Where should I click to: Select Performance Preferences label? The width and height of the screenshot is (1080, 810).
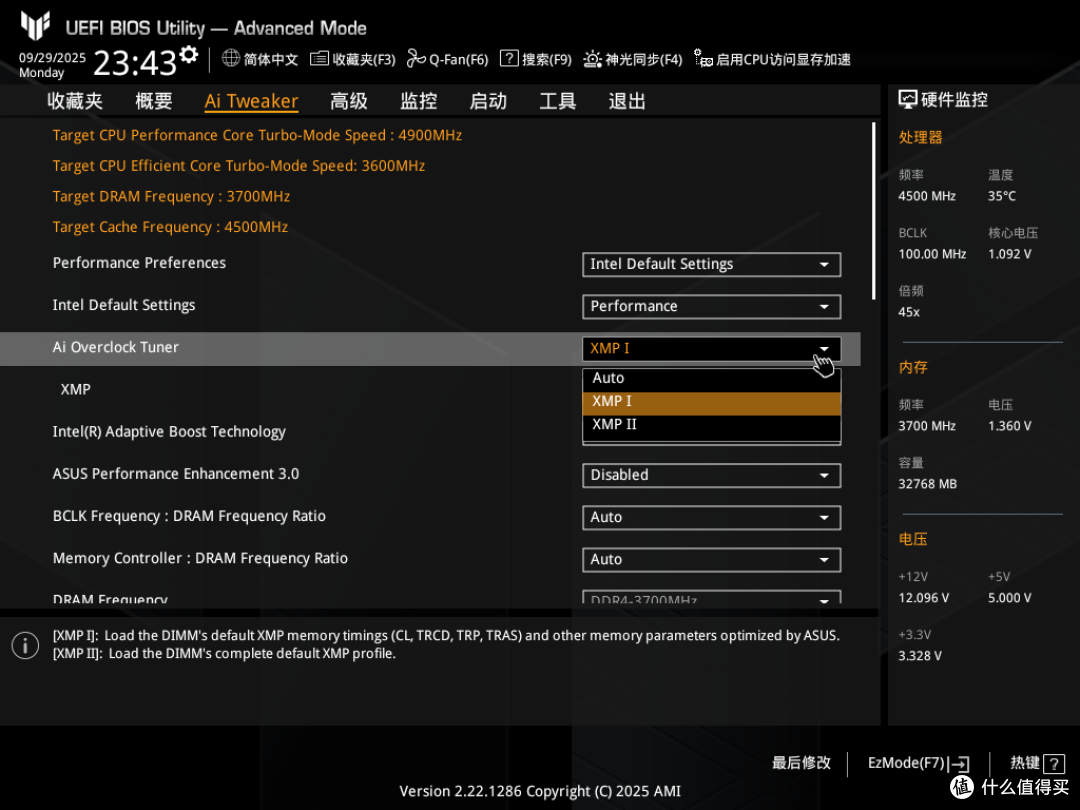click(x=139, y=263)
